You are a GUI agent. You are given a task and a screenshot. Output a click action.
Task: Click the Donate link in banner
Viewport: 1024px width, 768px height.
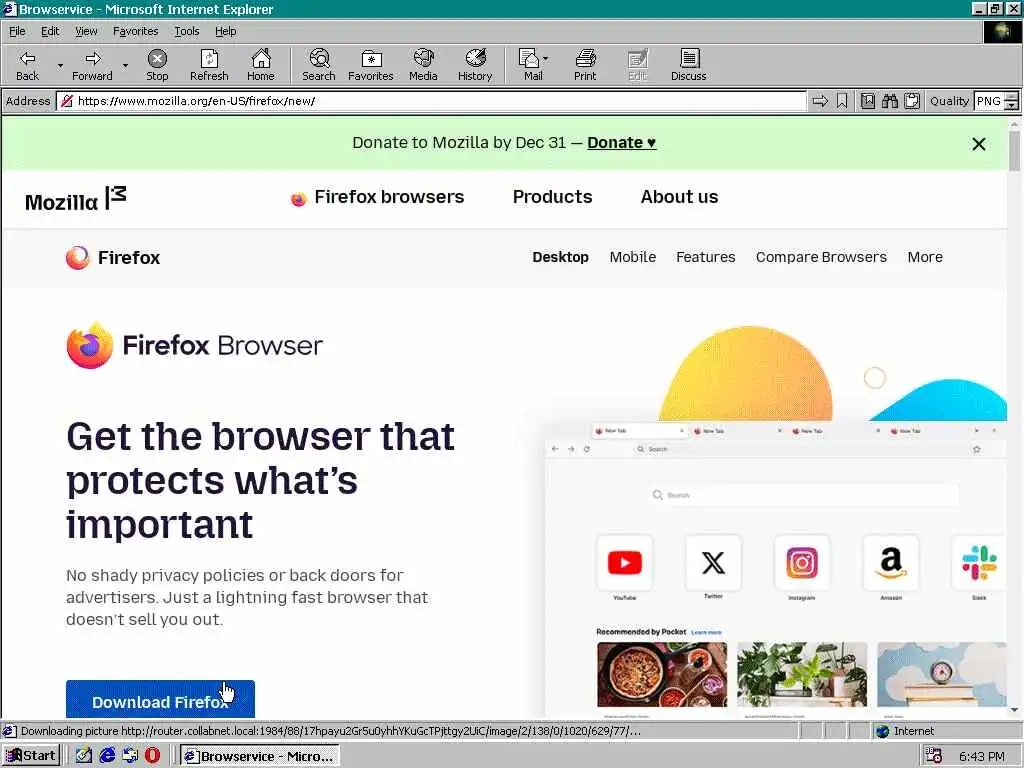[x=621, y=143]
